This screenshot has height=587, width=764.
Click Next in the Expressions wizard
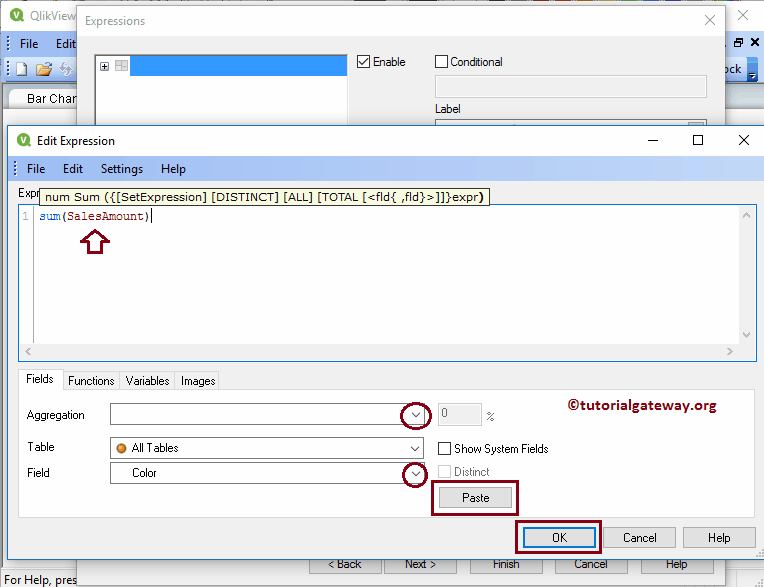tap(420, 565)
